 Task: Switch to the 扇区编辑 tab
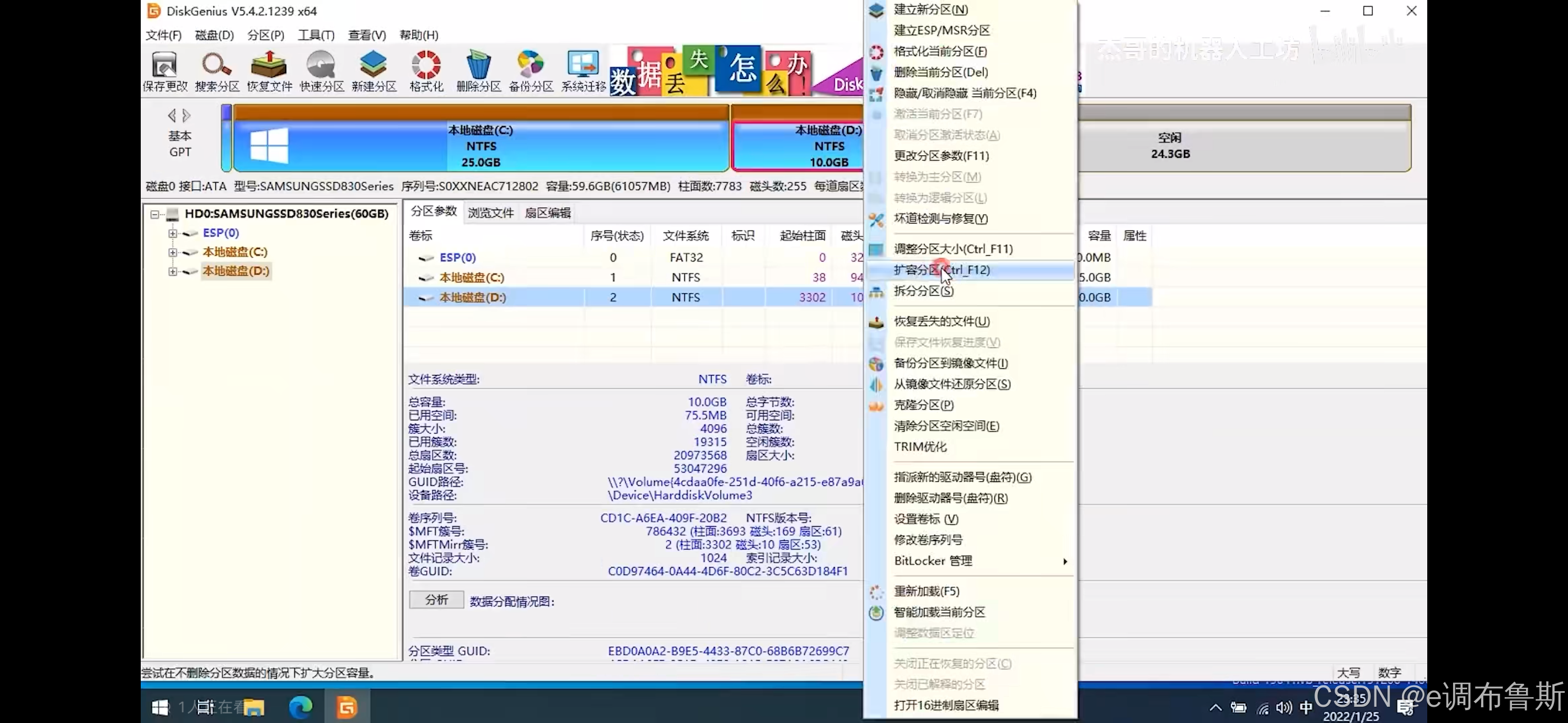(x=548, y=212)
